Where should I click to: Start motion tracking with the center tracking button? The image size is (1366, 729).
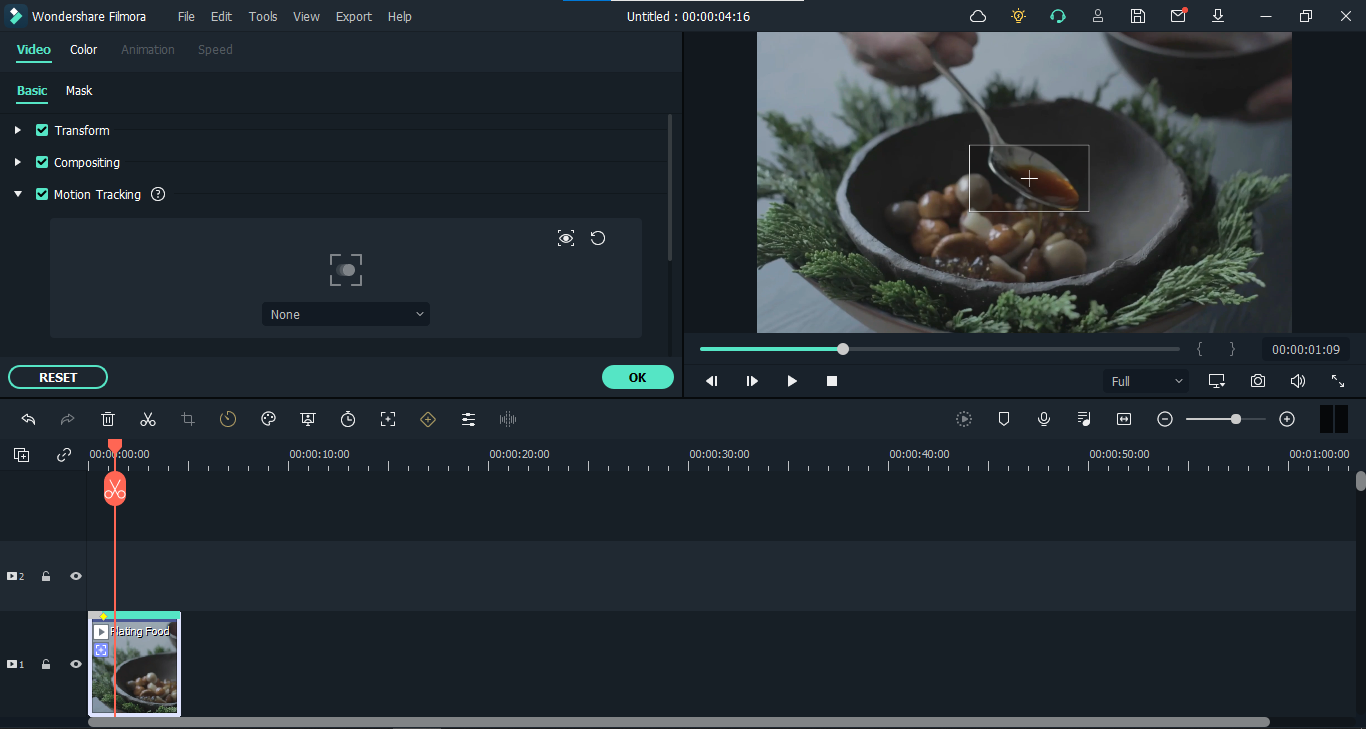(346, 270)
